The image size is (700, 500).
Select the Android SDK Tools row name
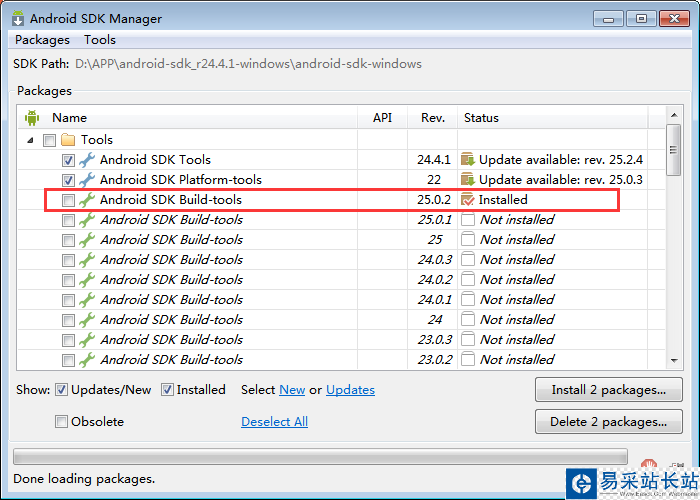click(x=155, y=159)
